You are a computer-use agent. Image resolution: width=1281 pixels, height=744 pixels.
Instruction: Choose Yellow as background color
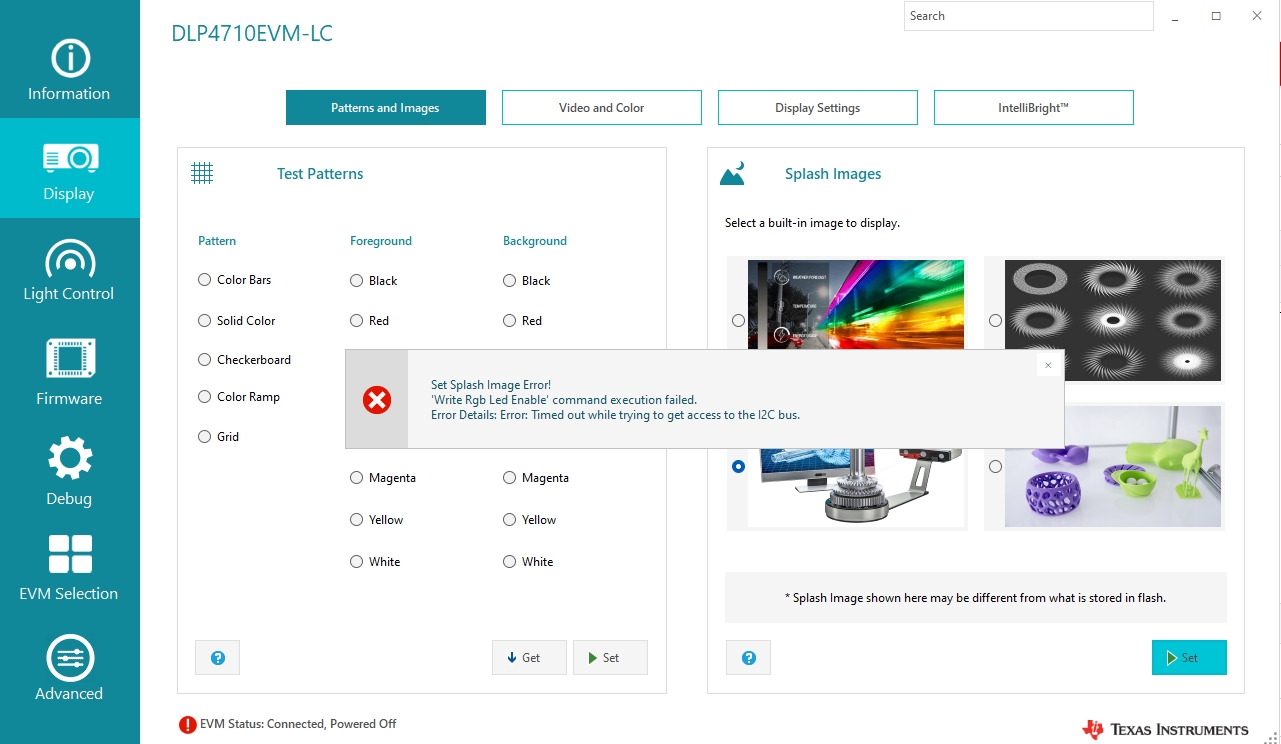click(x=510, y=520)
